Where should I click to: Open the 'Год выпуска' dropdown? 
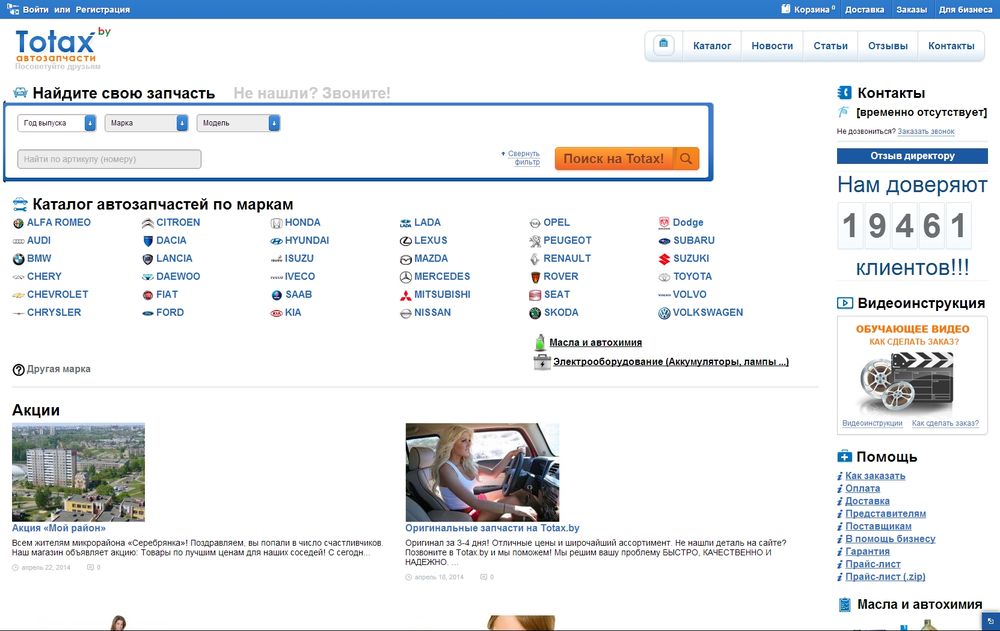click(x=56, y=123)
